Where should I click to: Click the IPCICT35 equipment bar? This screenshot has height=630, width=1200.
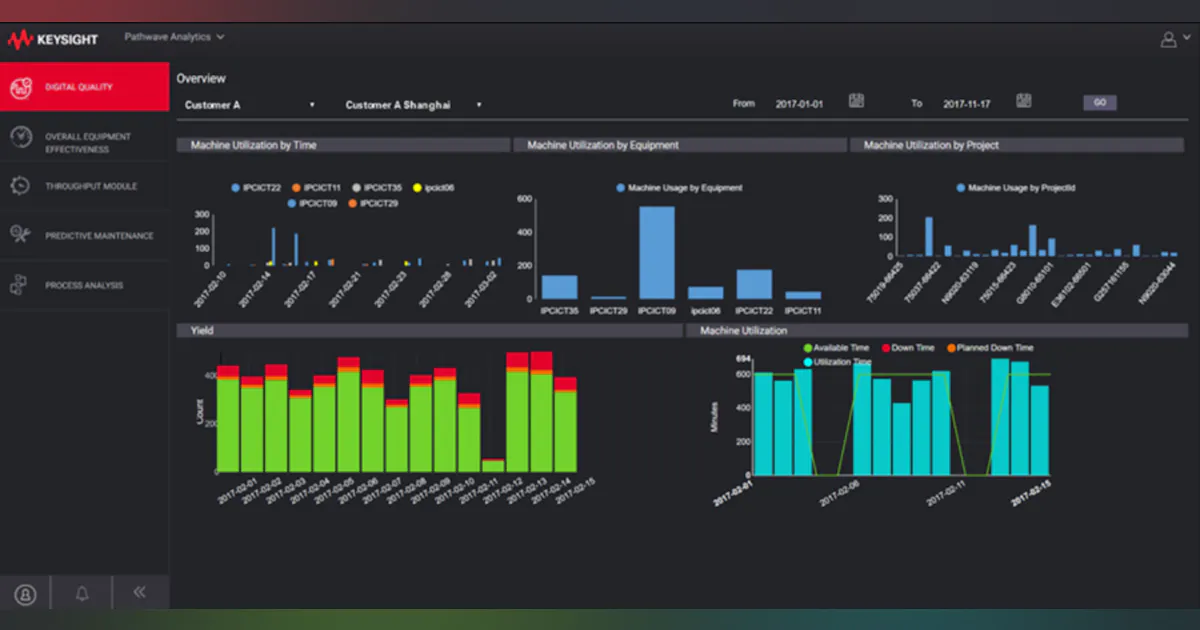click(560, 287)
